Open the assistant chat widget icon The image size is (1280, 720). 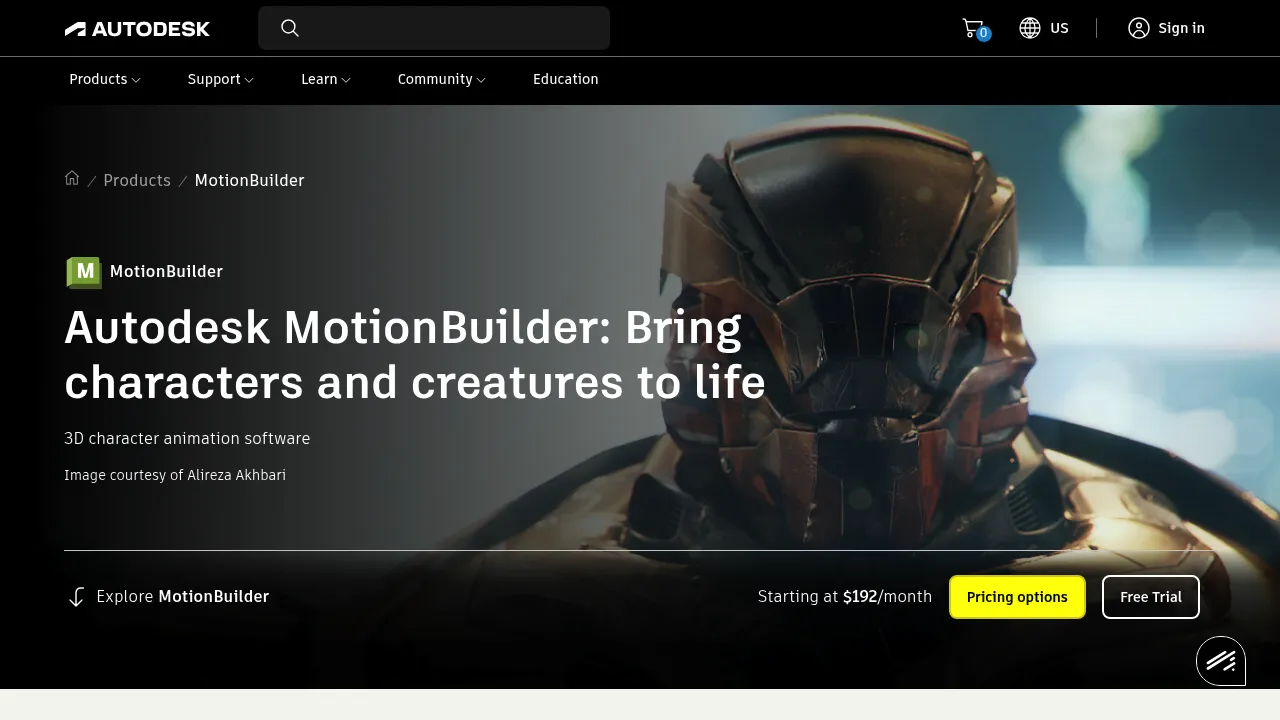pos(1221,661)
